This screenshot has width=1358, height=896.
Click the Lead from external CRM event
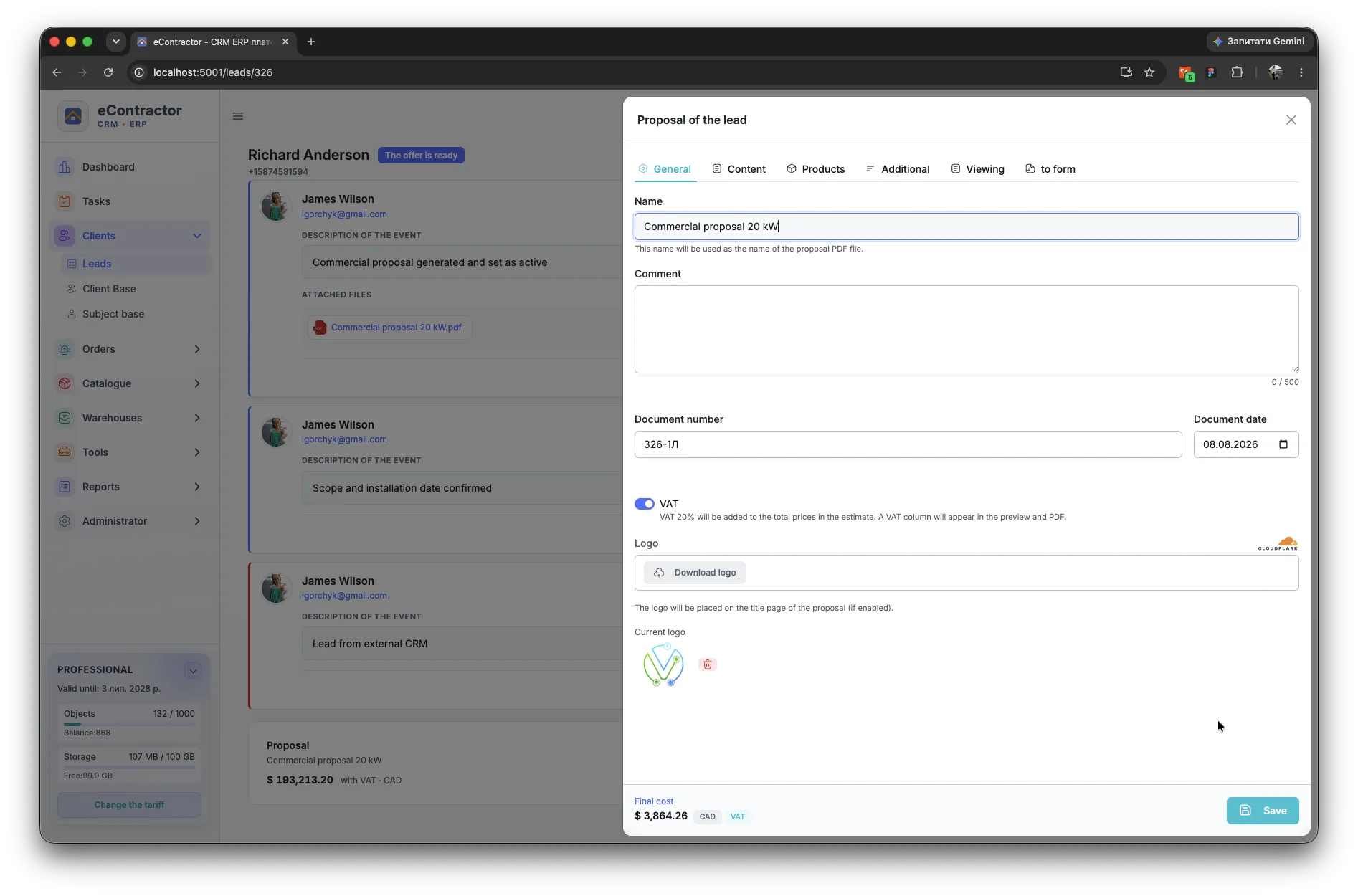(370, 644)
